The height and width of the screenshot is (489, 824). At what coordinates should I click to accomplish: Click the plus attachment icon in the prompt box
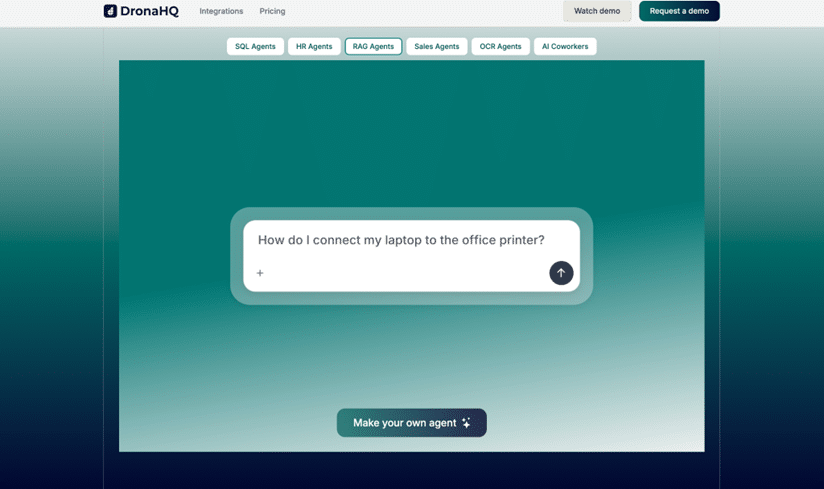[260, 273]
